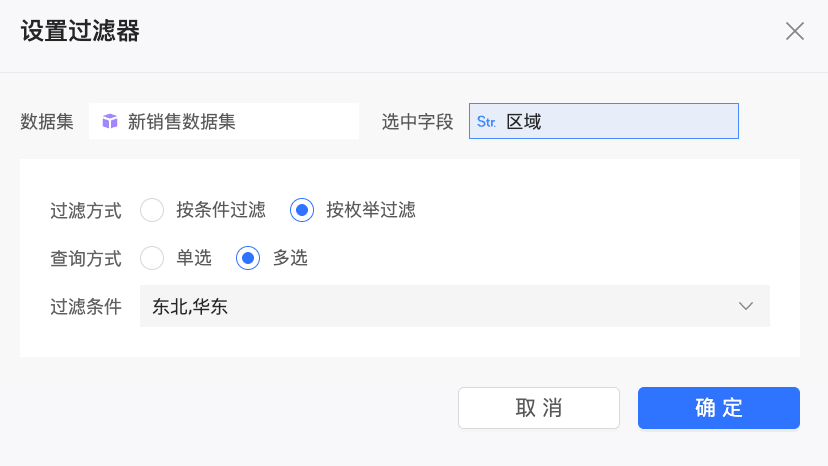Image resolution: width=828 pixels, height=466 pixels.
Task: Click the 区域 selected field box
Action: click(604, 122)
